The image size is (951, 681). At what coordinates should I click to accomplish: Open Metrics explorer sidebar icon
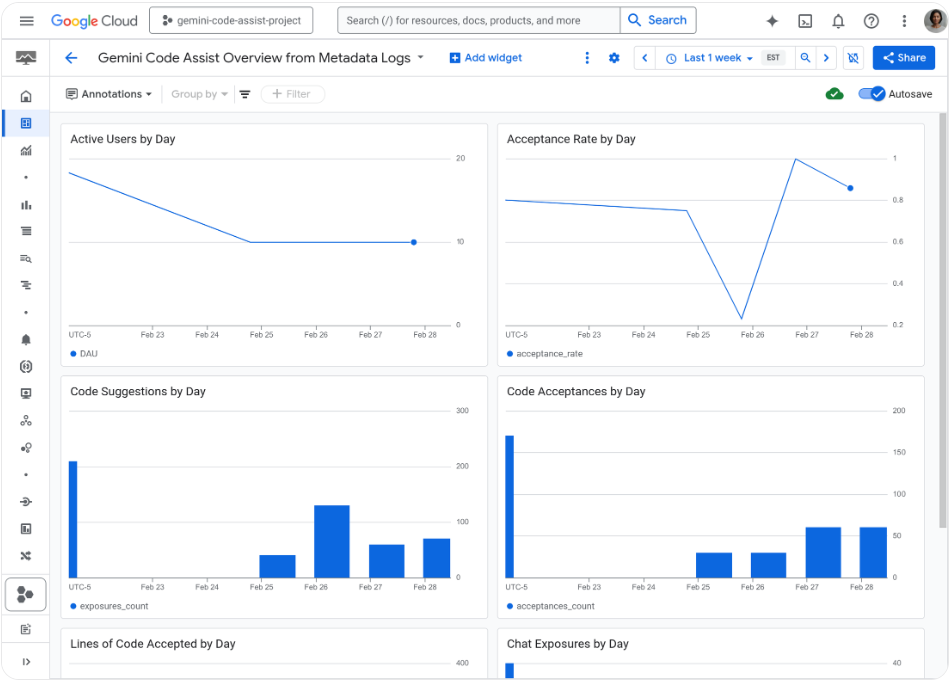pyautogui.click(x=26, y=150)
